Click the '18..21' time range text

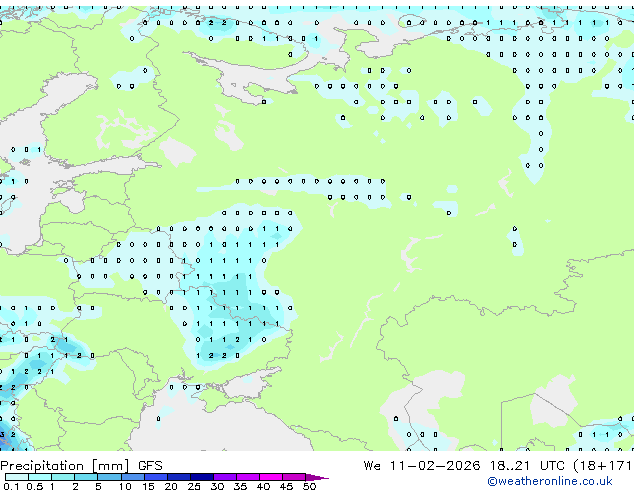509,466
